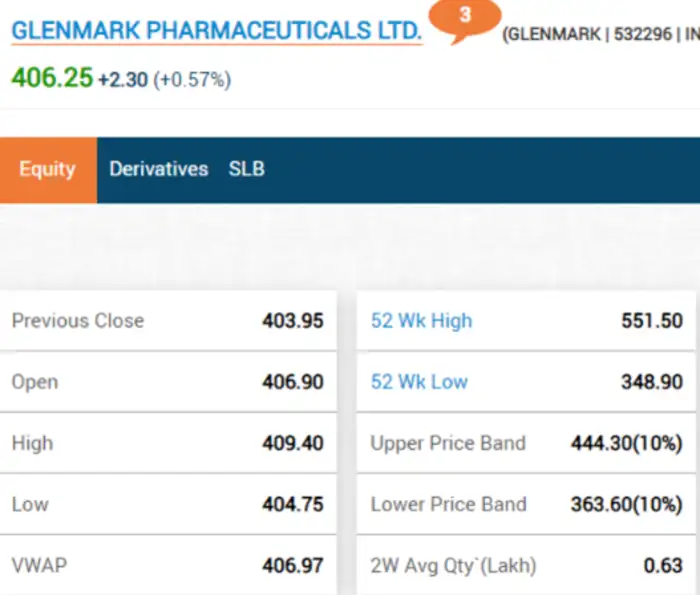The height and width of the screenshot is (595, 700).
Task: Select the Low value 404.75
Action: 293,504
